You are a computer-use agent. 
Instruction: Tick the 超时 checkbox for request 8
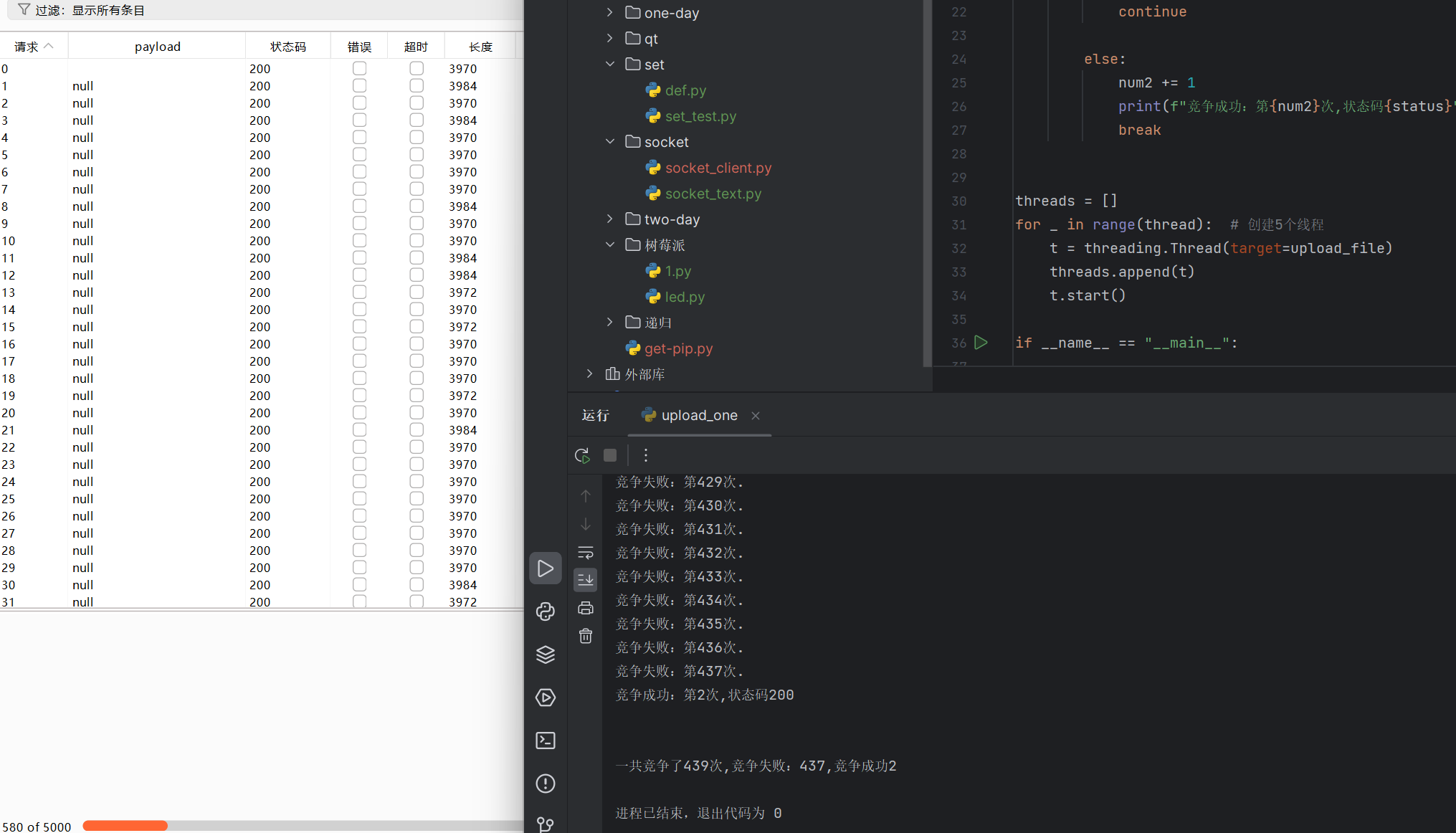pos(417,206)
